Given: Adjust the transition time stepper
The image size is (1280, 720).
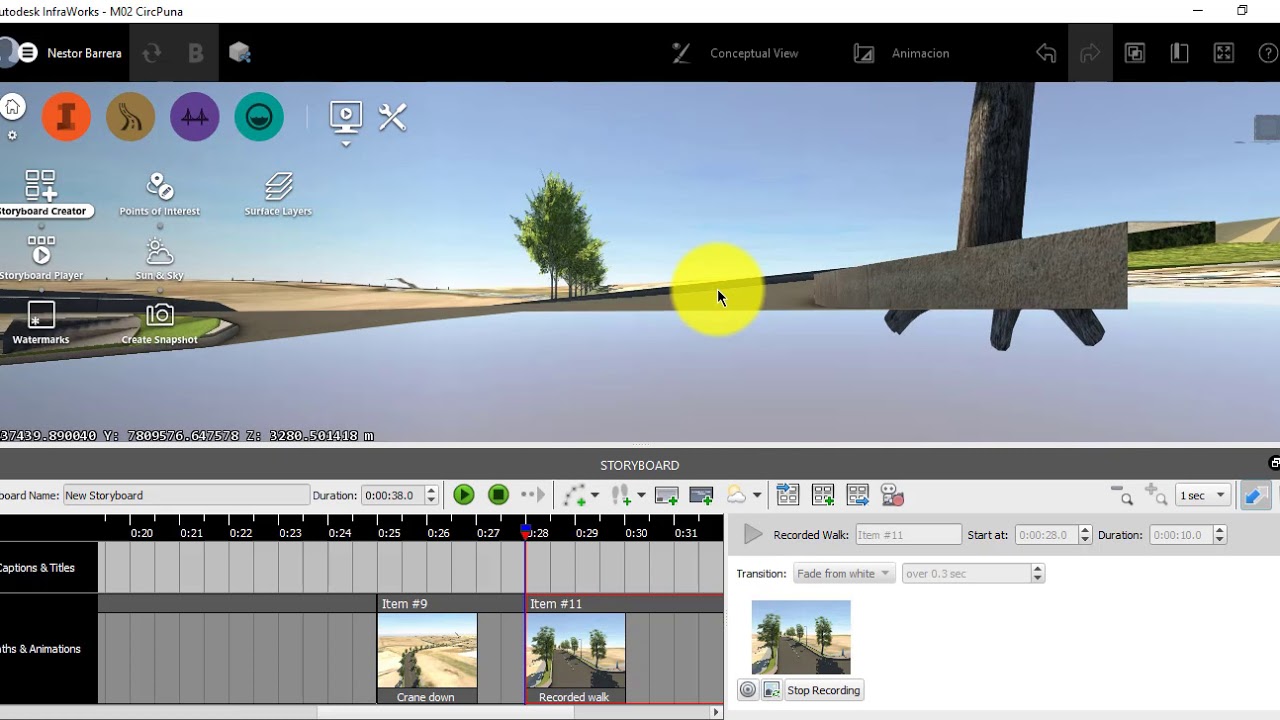Looking at the screenshot, I should 1037,573.
